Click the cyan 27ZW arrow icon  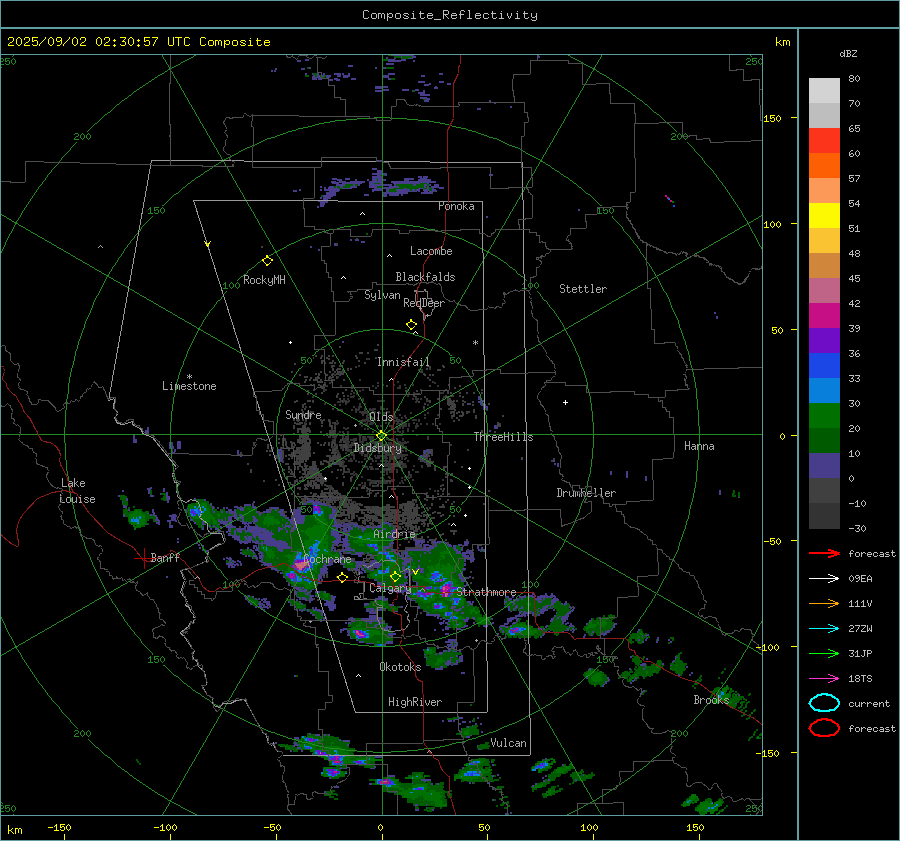point(824,629)
